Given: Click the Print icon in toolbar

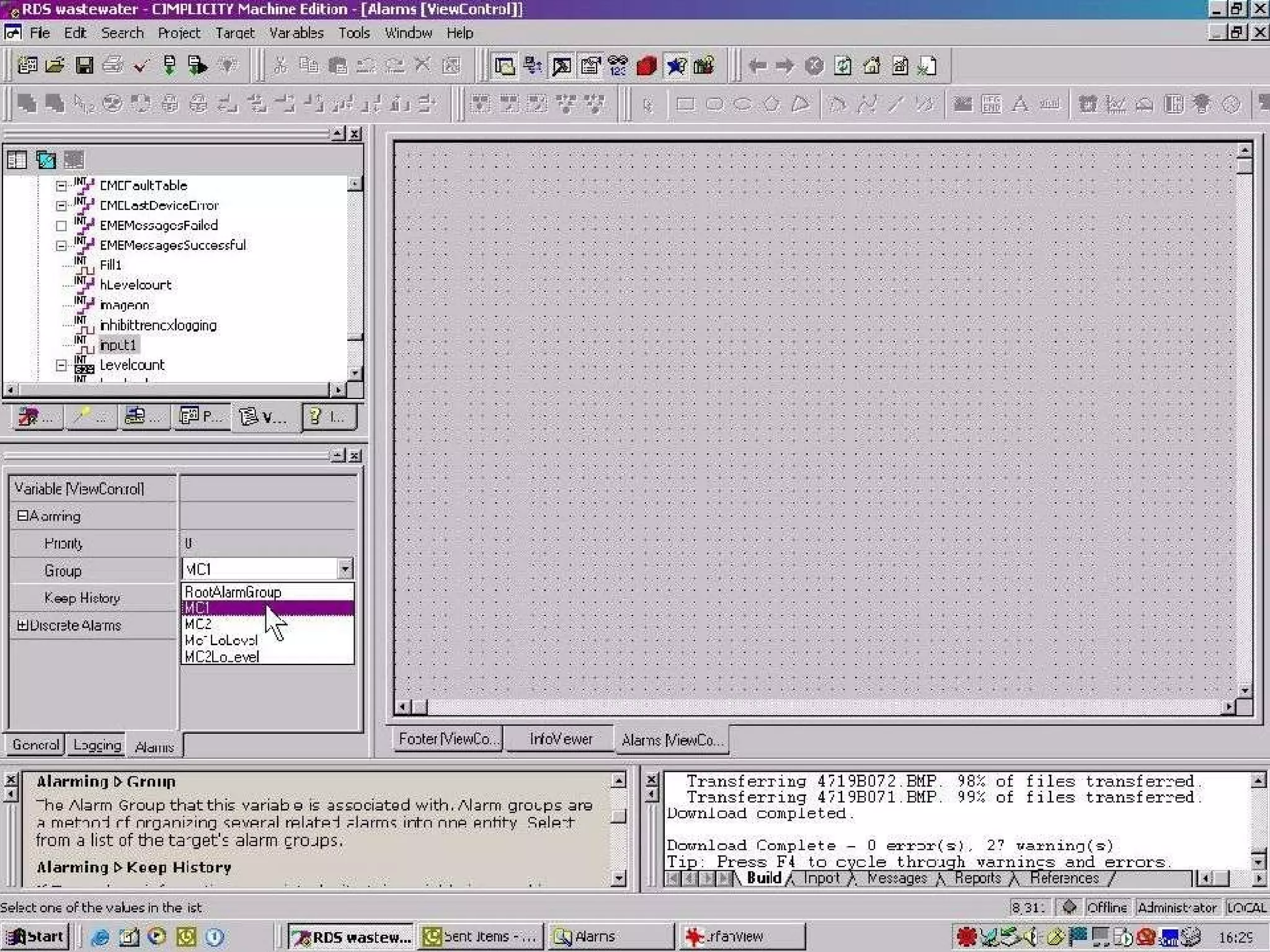Looking at the screenshot, I should click(x=112, y=66).
